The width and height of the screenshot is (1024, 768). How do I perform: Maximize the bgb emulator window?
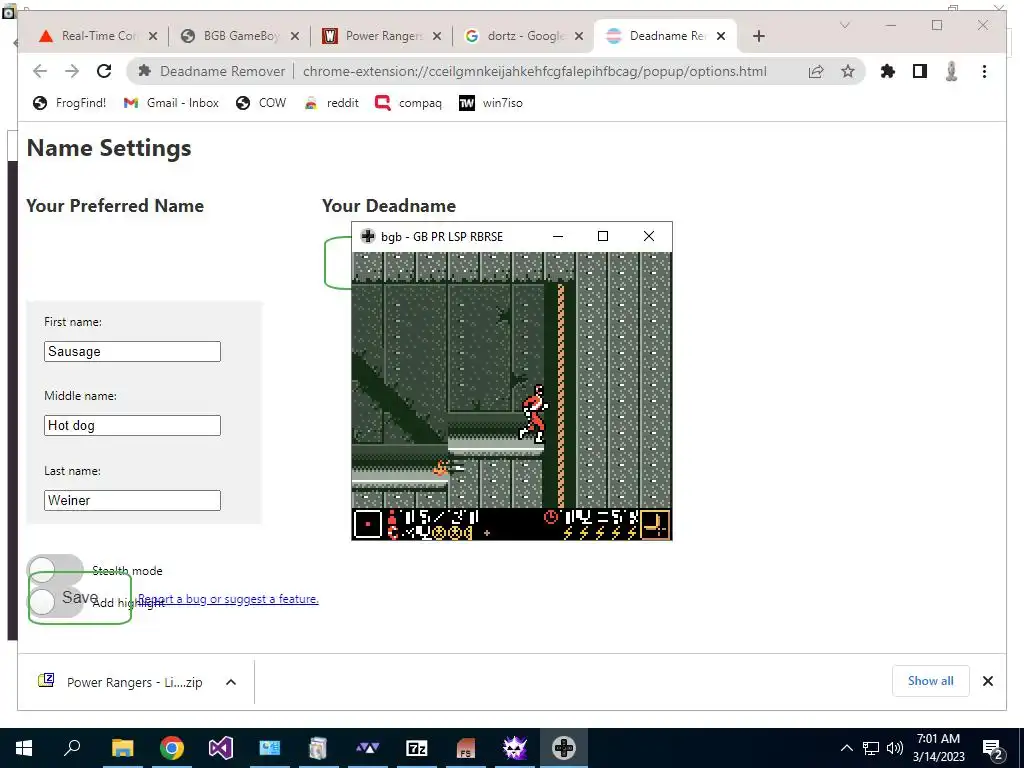(x=603, y=236)
